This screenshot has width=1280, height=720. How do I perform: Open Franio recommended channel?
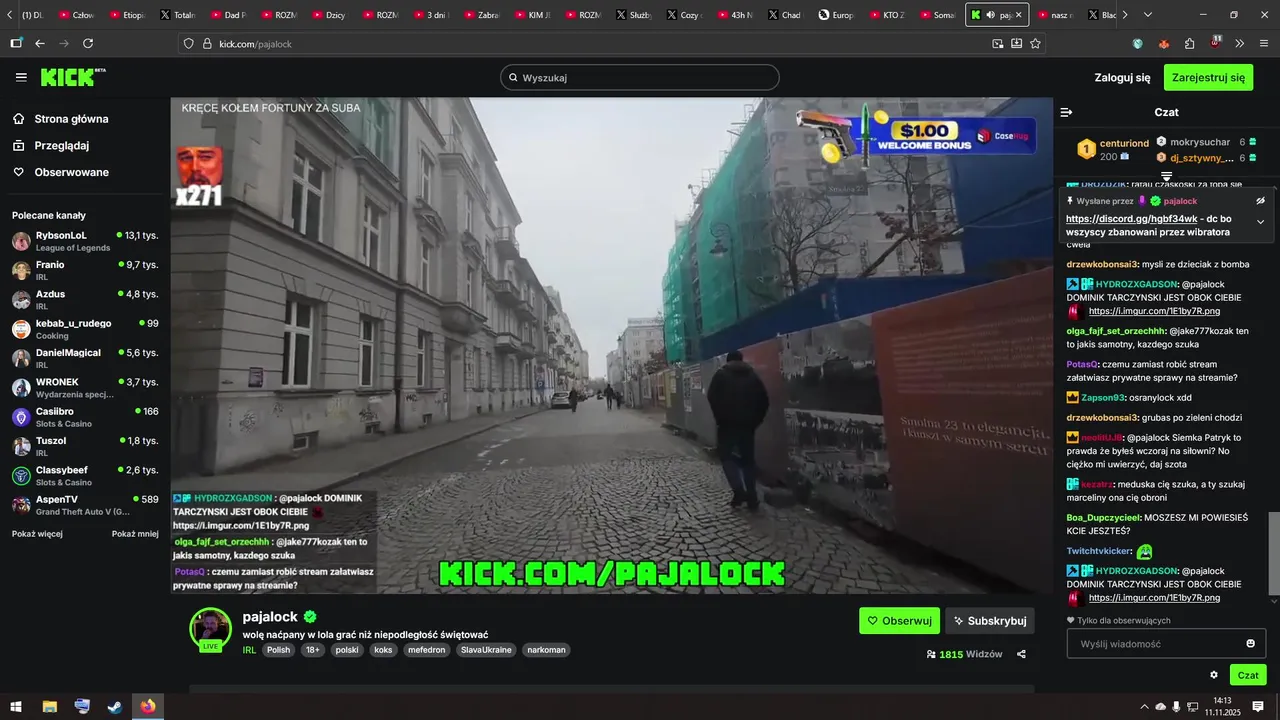click(85, 270)
